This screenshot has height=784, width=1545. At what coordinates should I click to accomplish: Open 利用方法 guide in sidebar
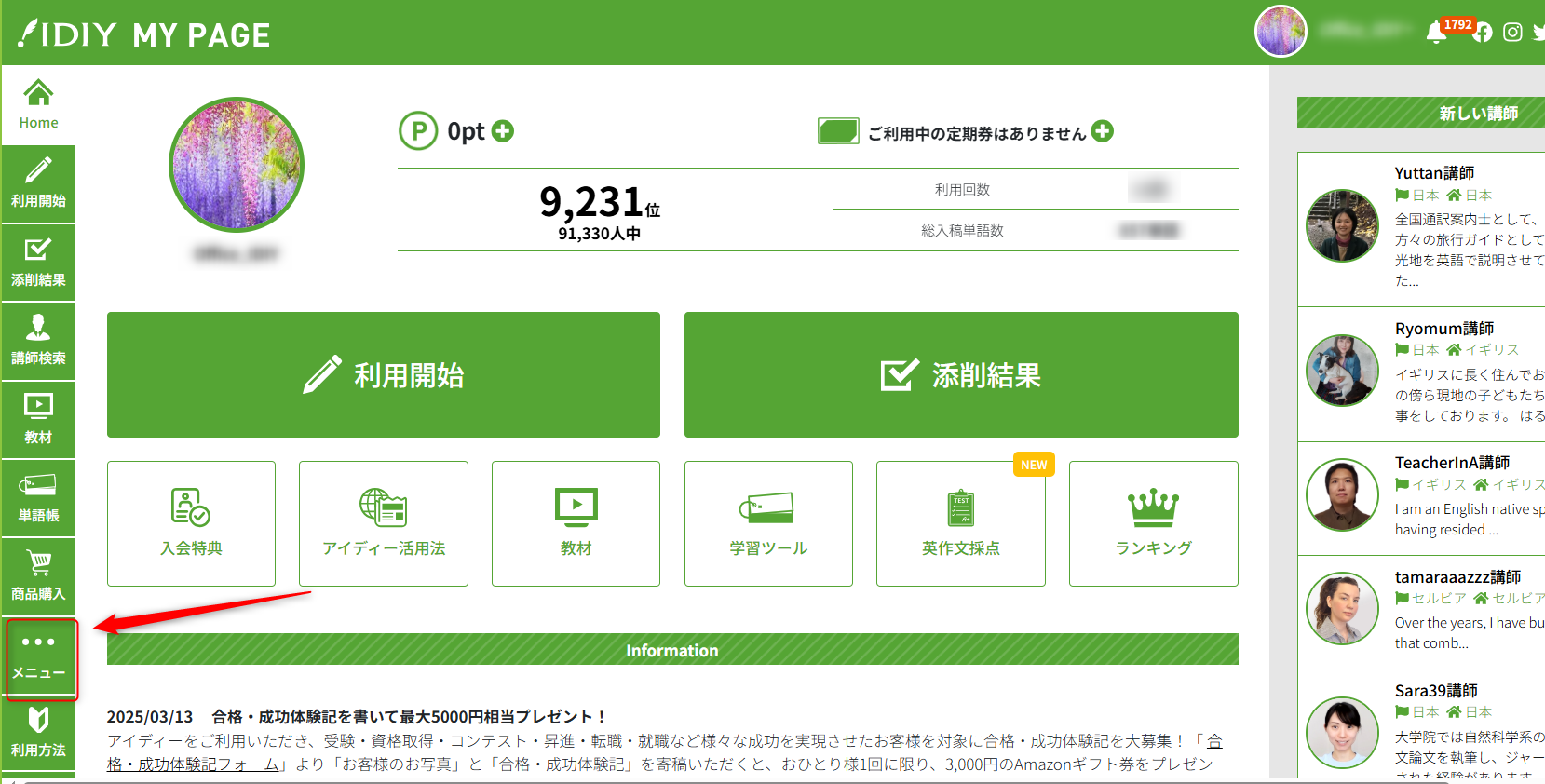[x=38, y=733]
